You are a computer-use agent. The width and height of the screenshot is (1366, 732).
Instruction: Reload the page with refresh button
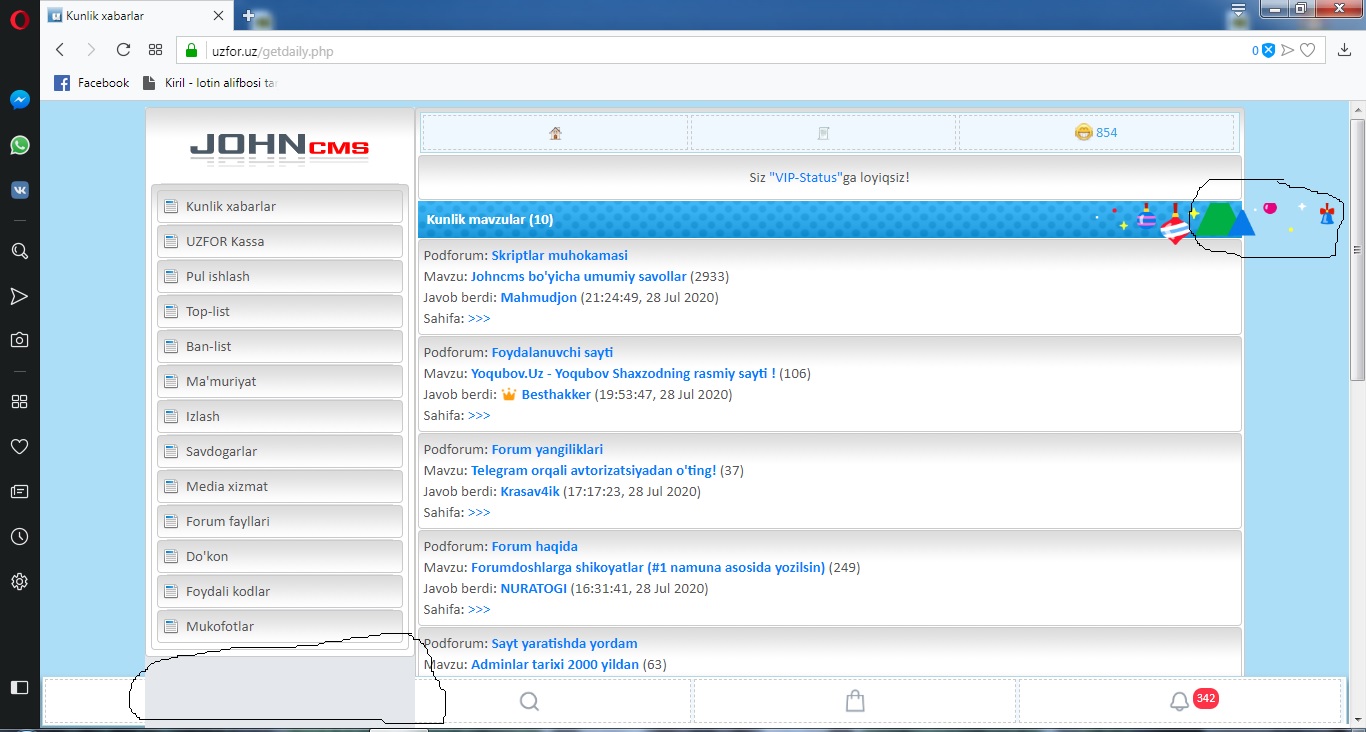point(123,50)
